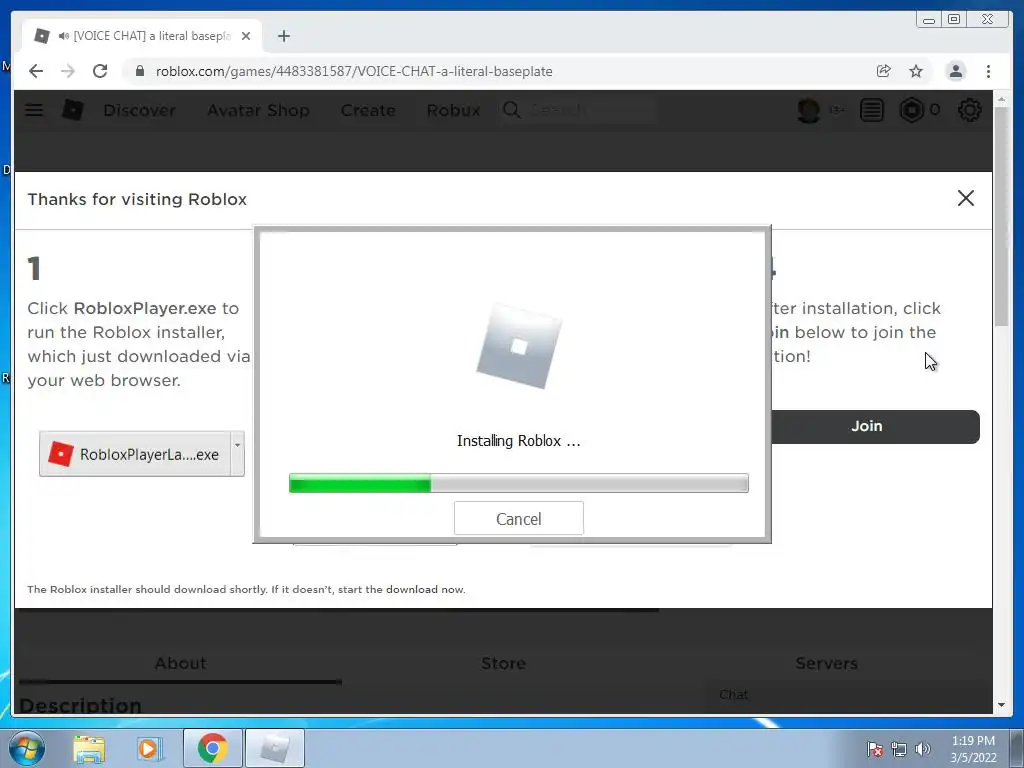
Task: Click the address bar URL
Action: coord(354,71)
